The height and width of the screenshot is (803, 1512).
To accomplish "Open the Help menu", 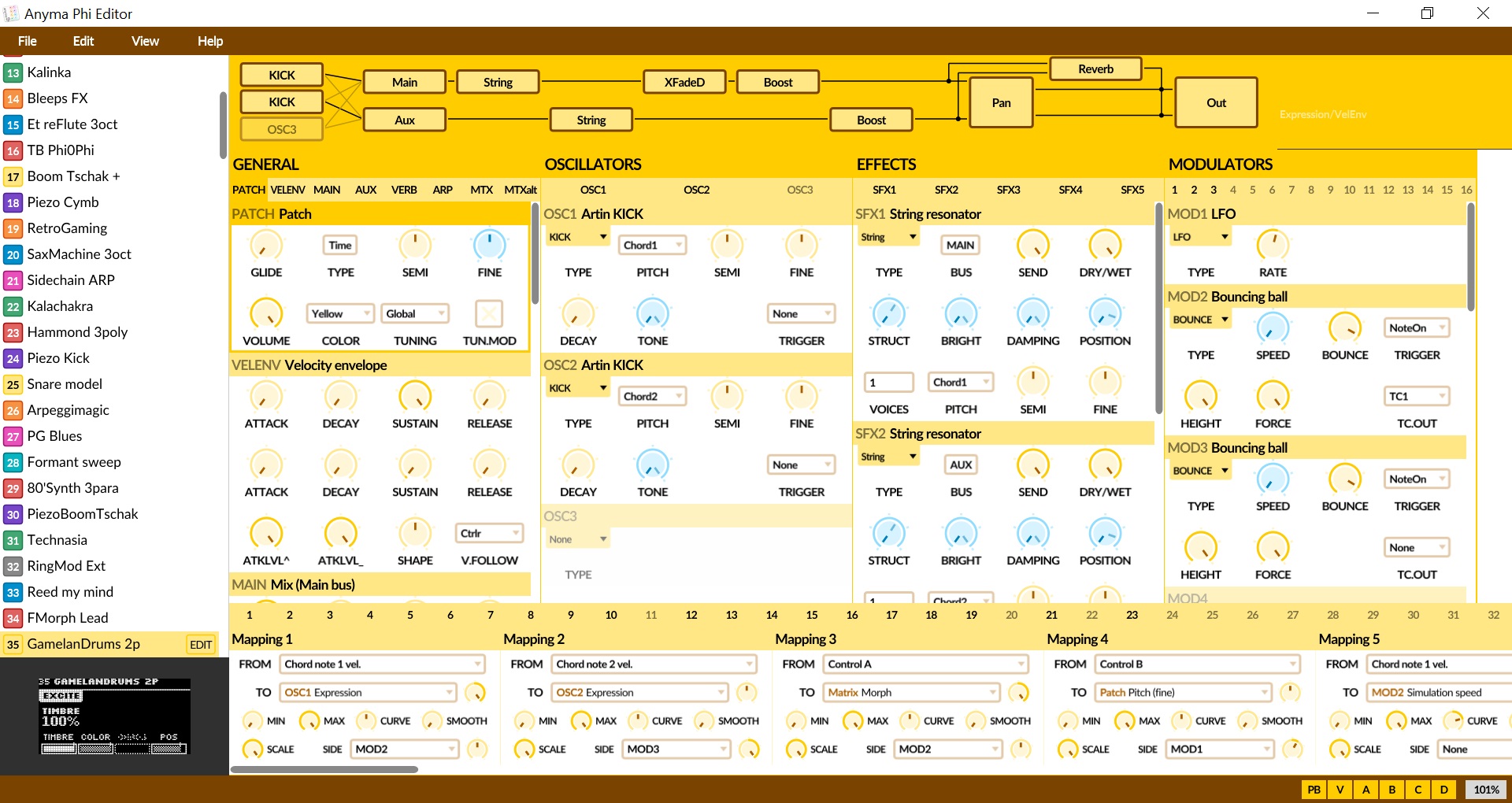I will click(210, 41).
